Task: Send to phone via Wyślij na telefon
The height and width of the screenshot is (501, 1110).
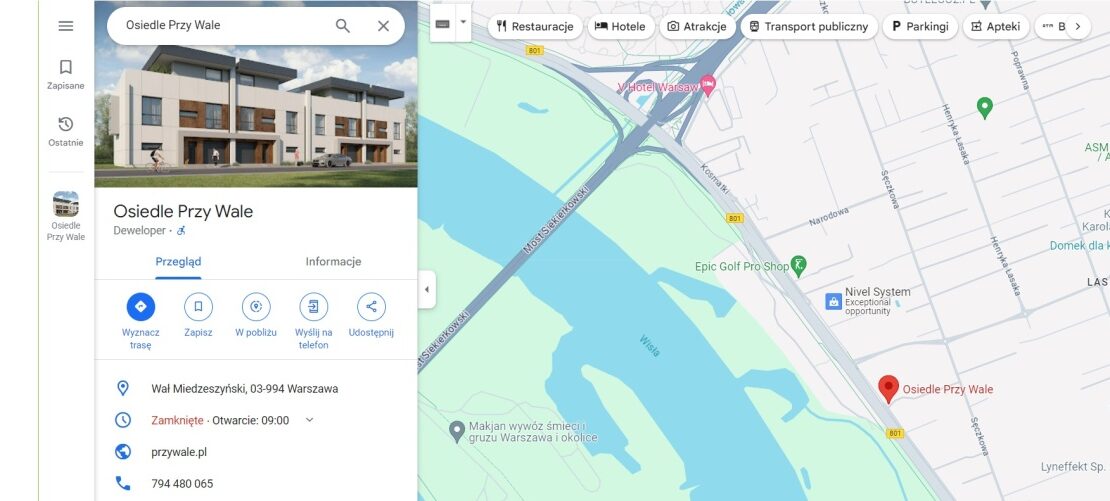Action: [314, 321]
